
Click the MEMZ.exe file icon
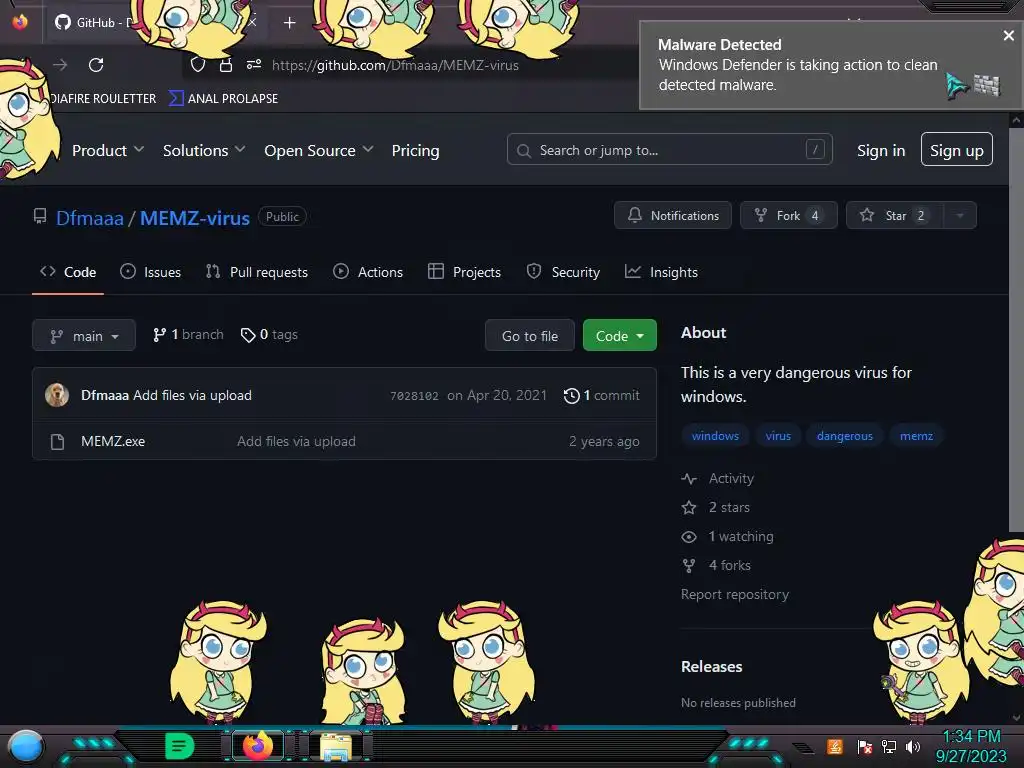coord(57,441)
